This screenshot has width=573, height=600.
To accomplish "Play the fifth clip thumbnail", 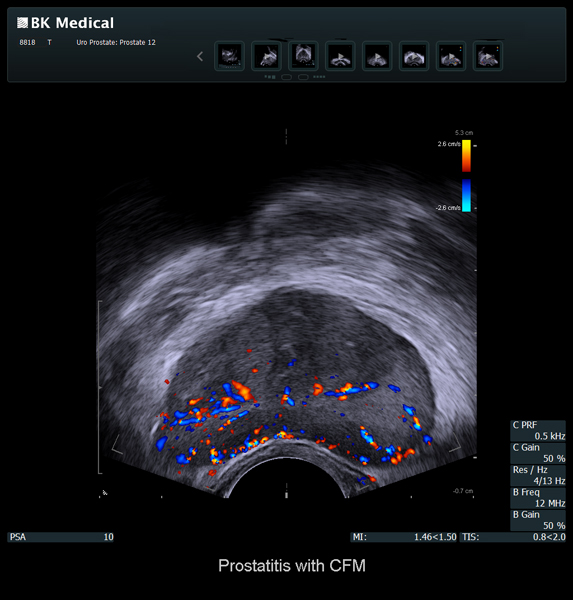I will (x=377, y=56).
